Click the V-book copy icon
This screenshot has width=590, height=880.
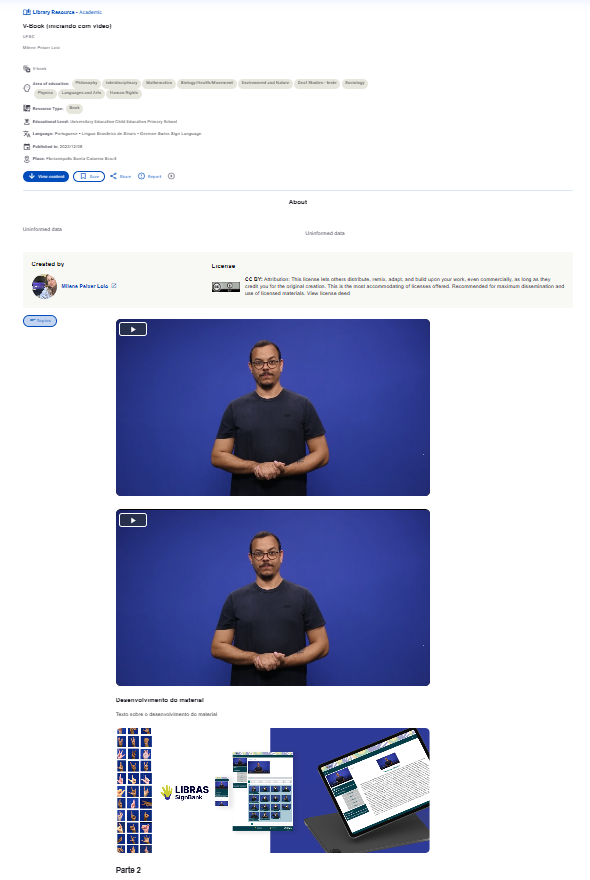click(26, 68)
